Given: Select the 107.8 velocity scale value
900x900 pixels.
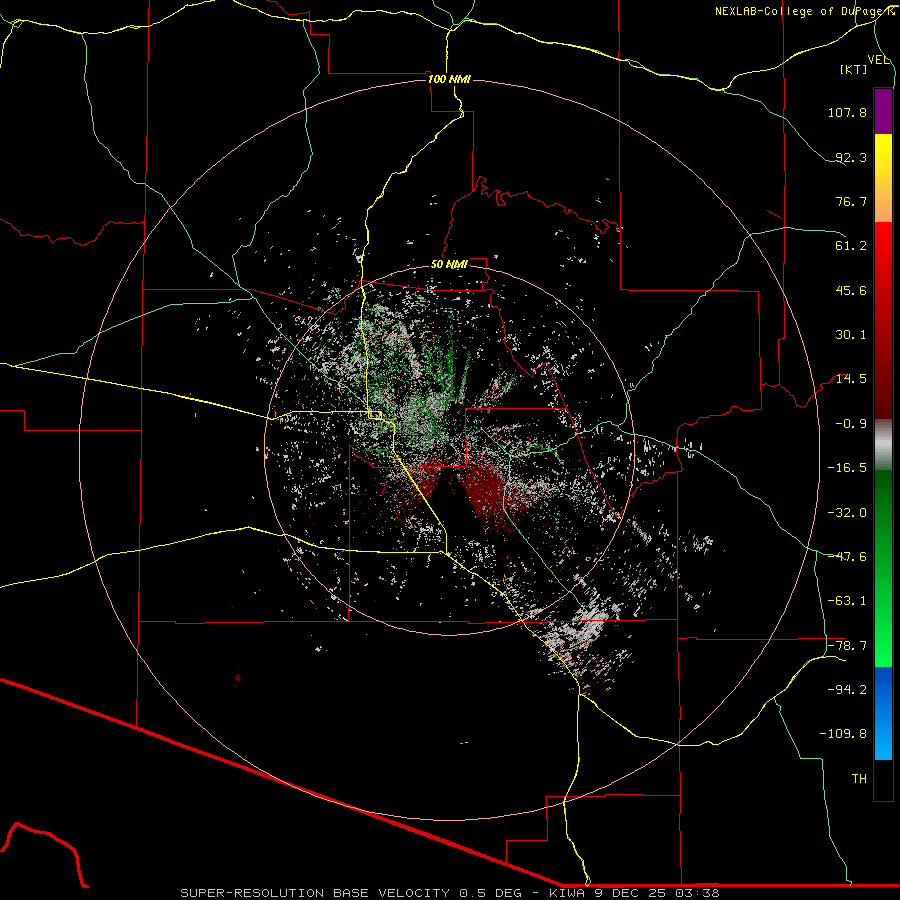Looking at the screenshot, I should (847, 112).
